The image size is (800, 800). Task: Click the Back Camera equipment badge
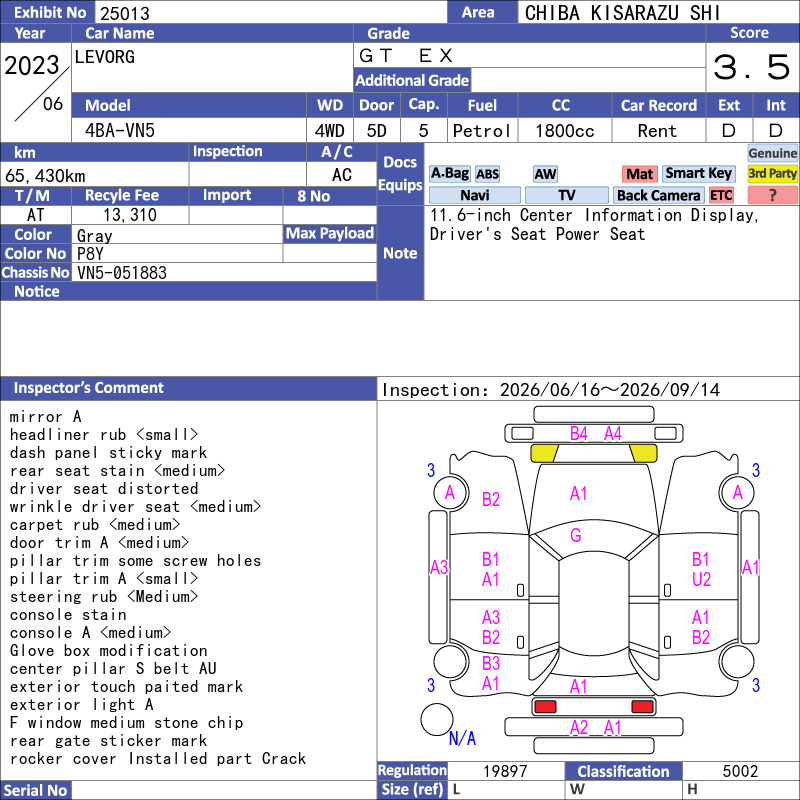coord(658,195)
